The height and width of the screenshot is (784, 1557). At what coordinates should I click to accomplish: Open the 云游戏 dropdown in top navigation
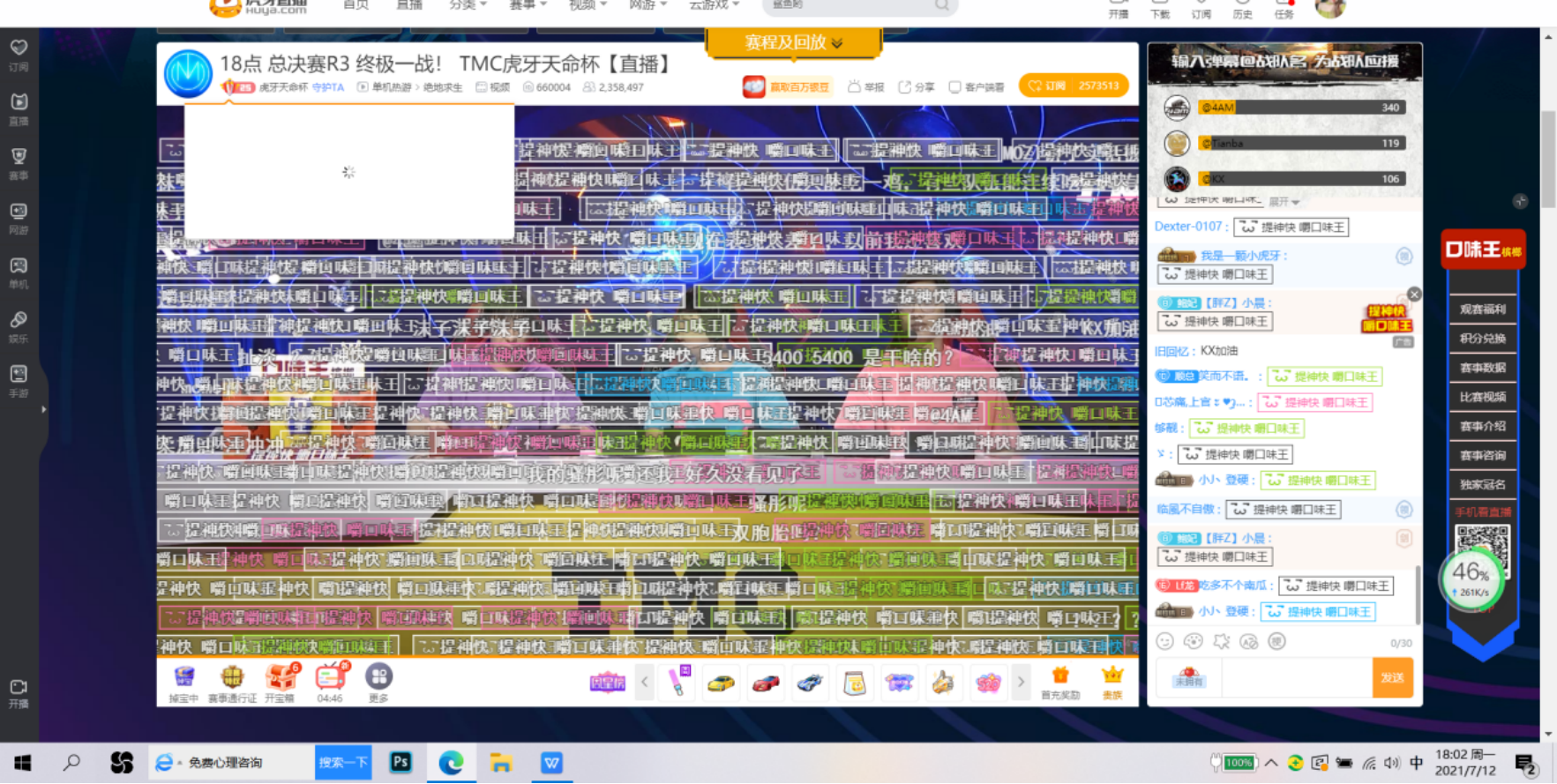click(714, 5)
